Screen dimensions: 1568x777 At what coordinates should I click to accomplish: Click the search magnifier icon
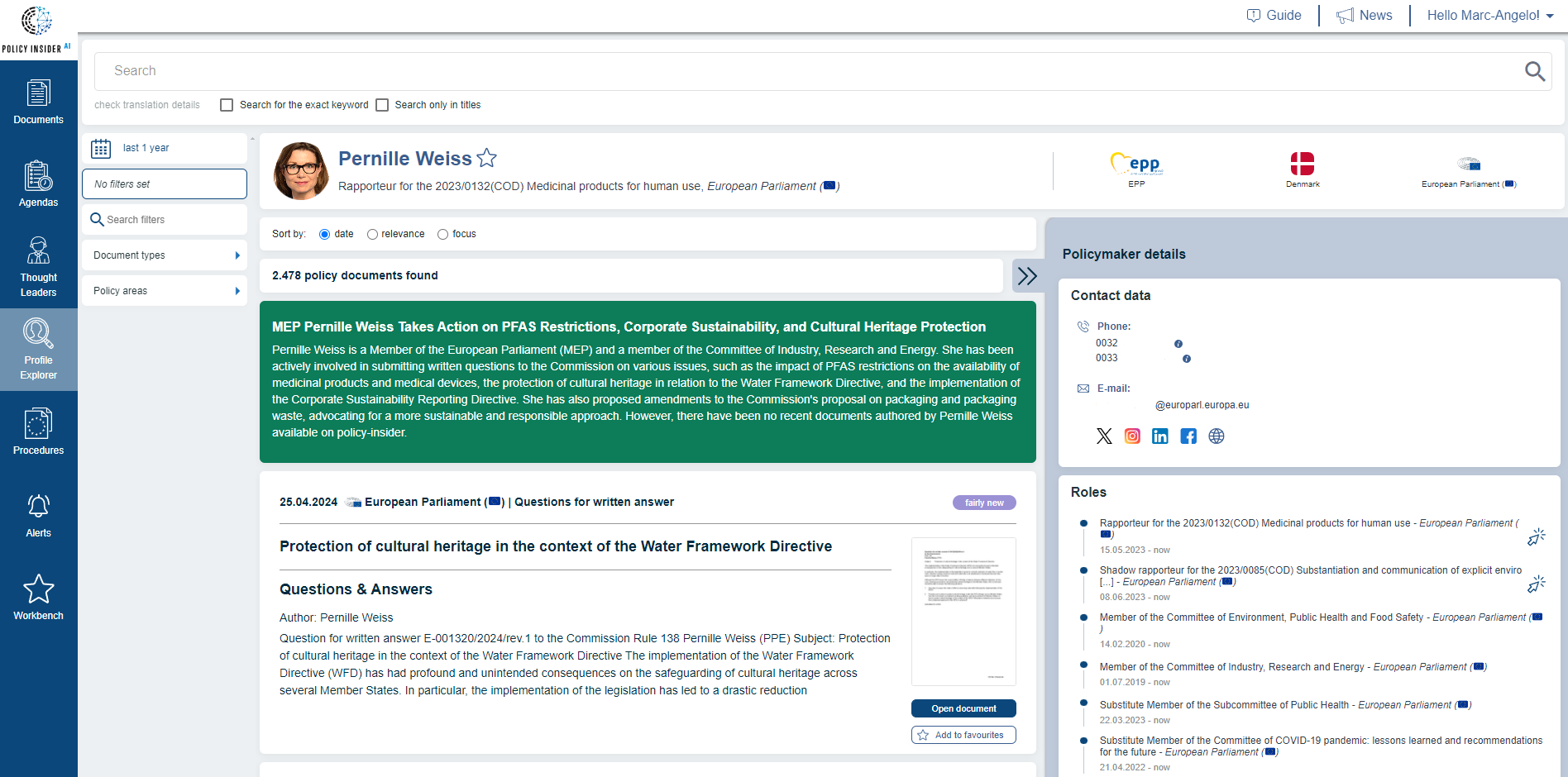point(1534,72)
